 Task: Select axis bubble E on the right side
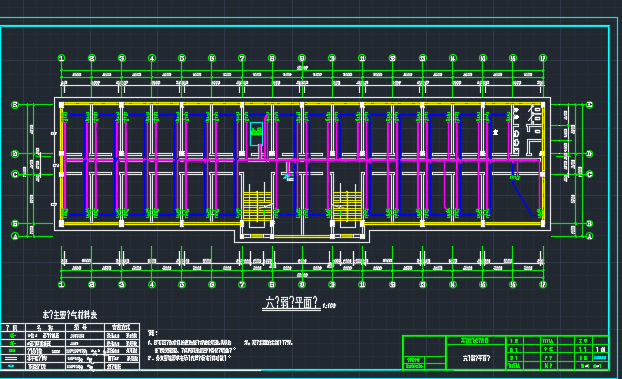pyautogui.click(x=589, y=105)
